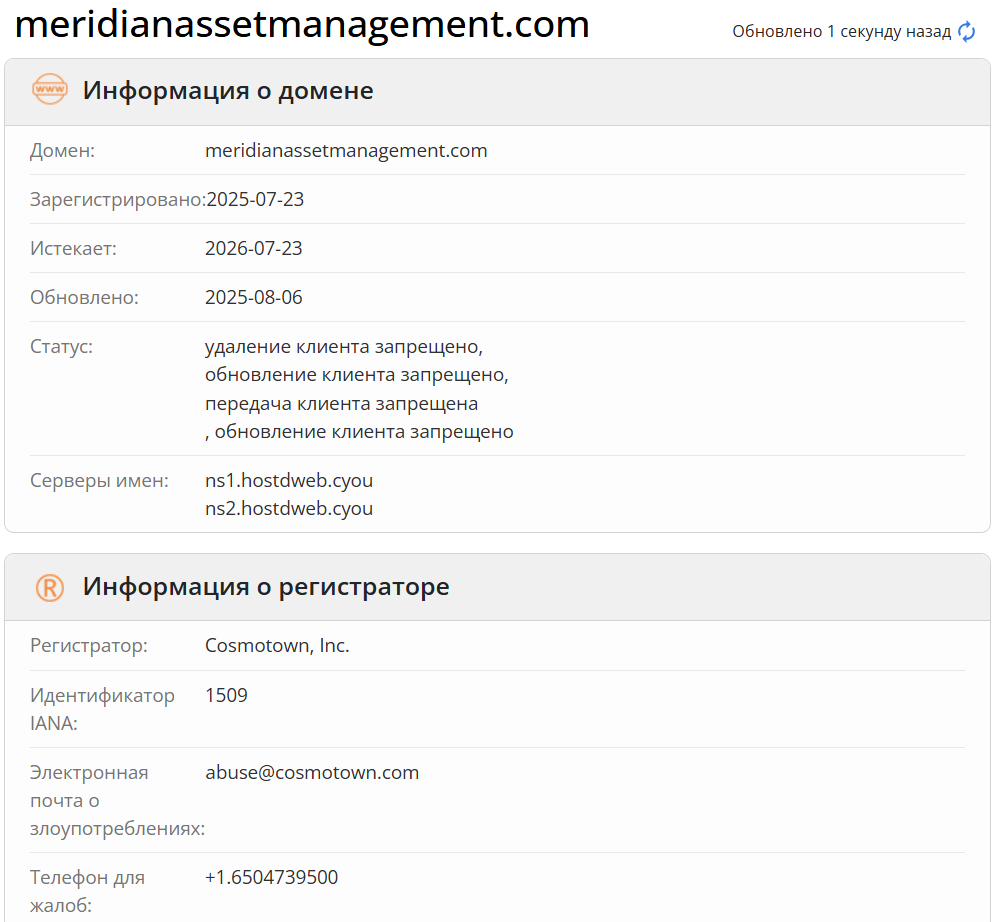Click status ', обновление клиента запрещено' last line
Viewport: 997px width, 922px height.
[359, 431]
